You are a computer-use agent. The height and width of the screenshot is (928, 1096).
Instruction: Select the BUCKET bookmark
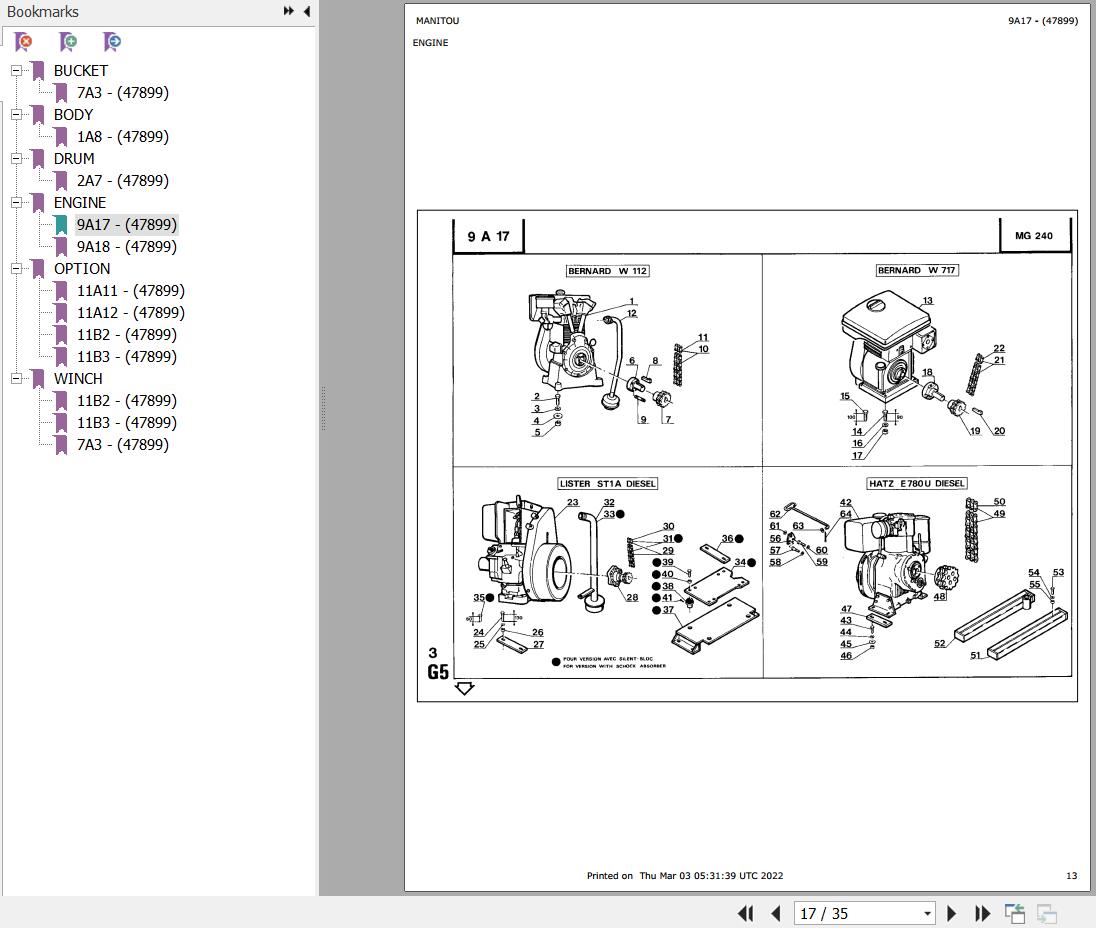coord(80,71)
